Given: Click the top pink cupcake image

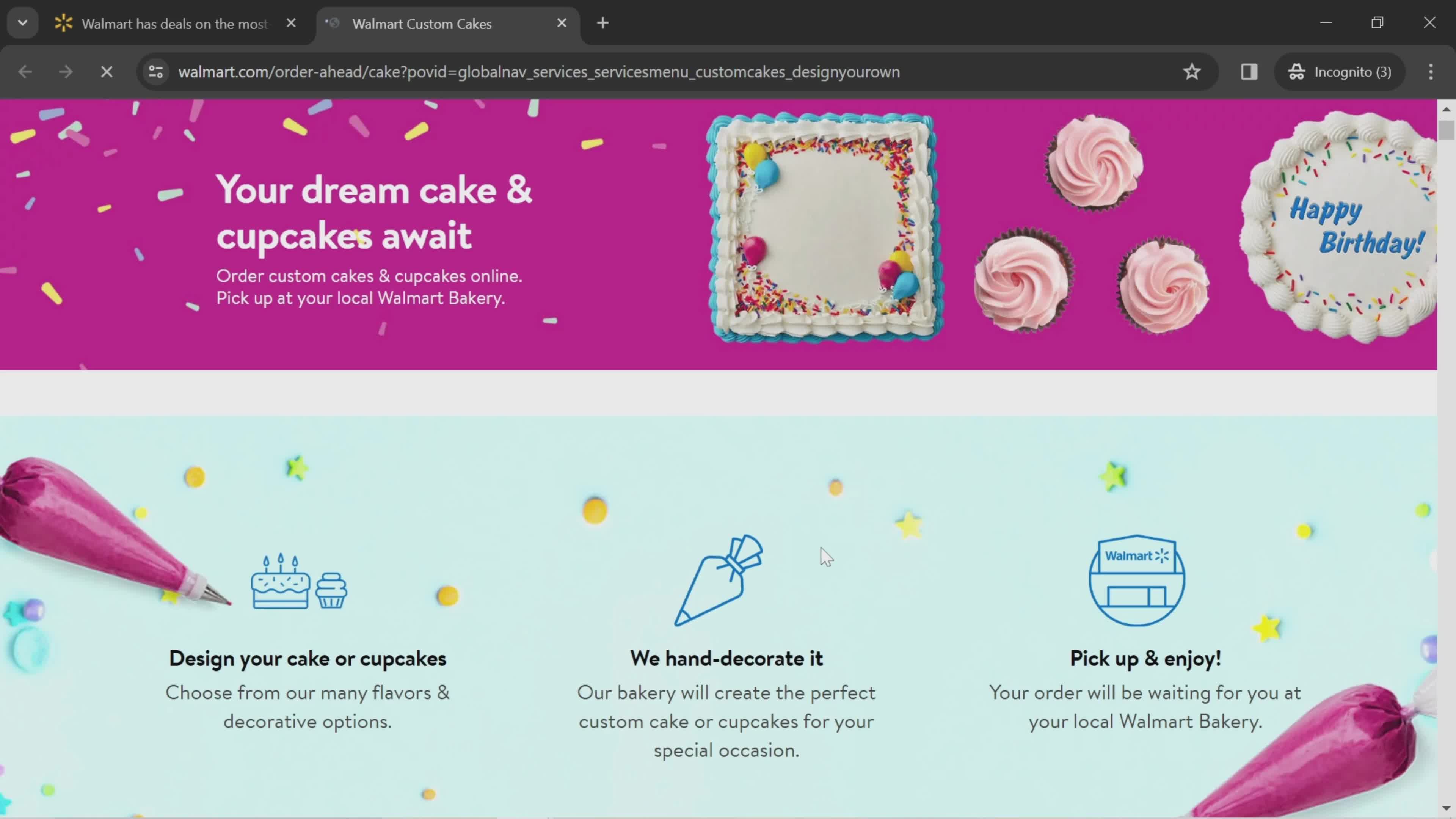Looking at the screenshot, I should [1094, 162].
